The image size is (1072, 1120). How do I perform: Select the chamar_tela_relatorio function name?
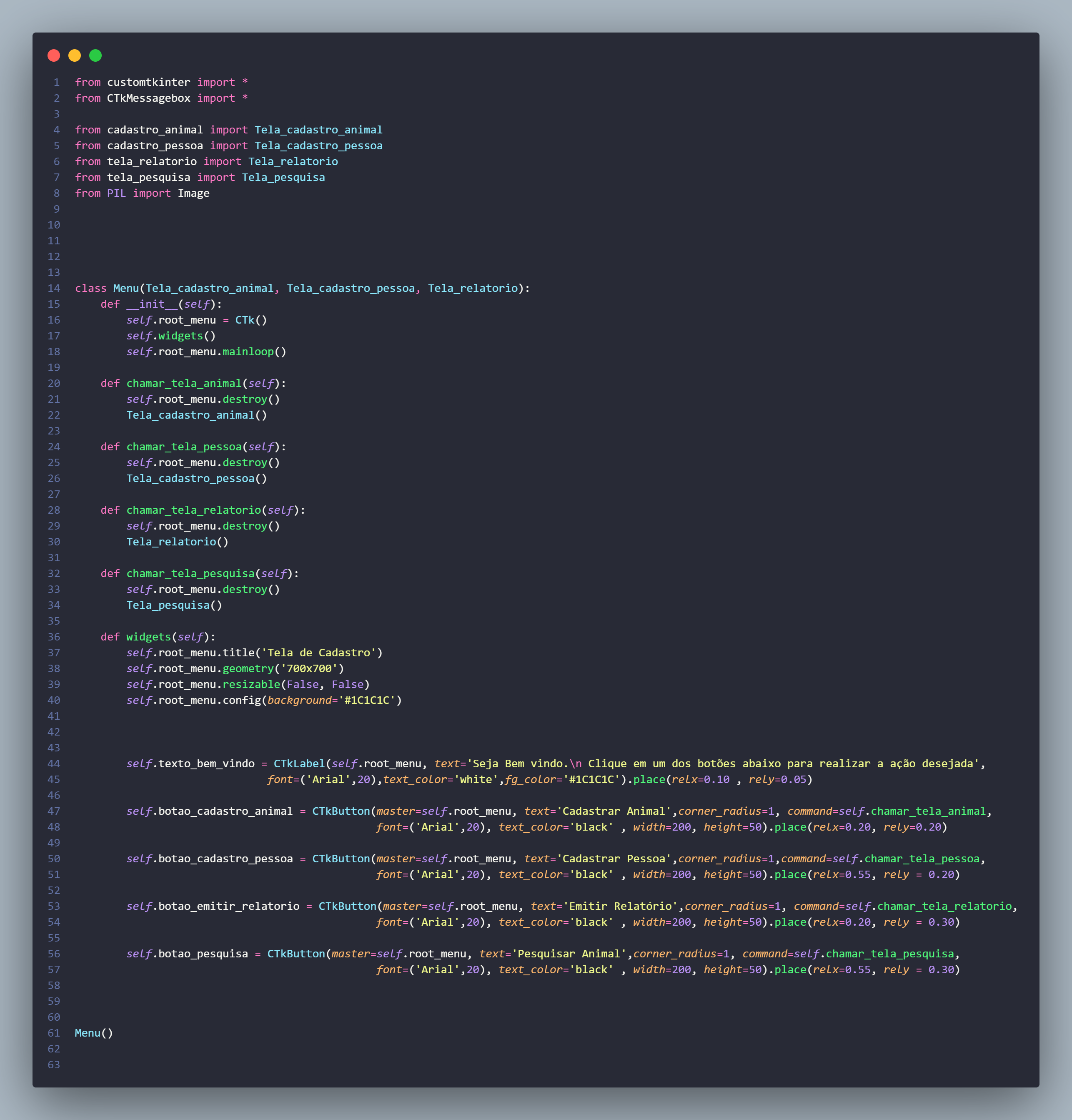[x=194, y=510]
